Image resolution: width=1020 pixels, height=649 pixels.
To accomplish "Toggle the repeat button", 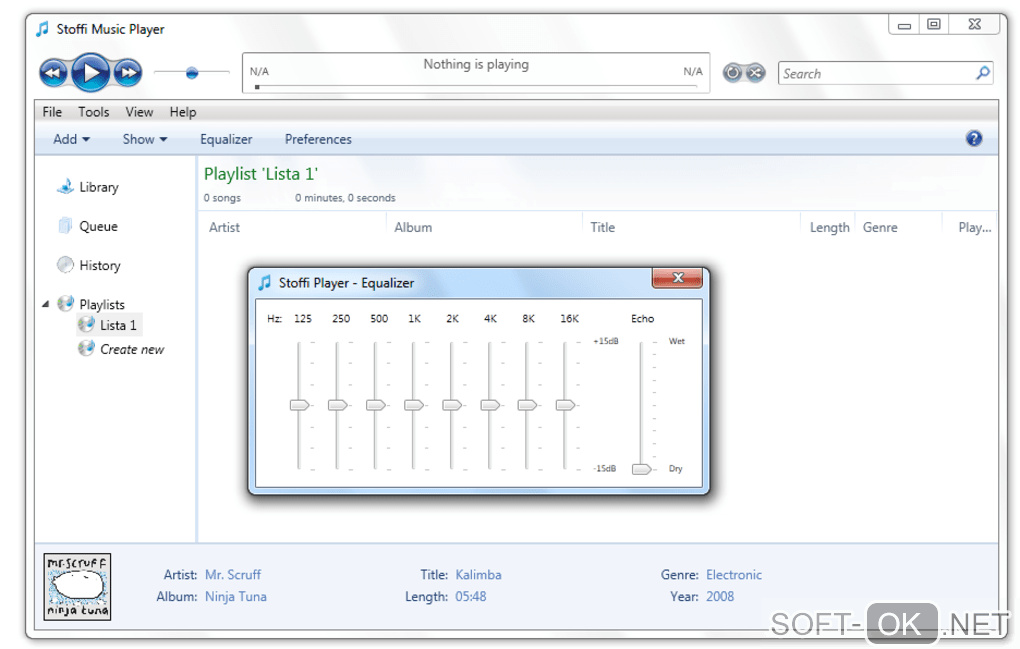I will (x=733, y=73).
